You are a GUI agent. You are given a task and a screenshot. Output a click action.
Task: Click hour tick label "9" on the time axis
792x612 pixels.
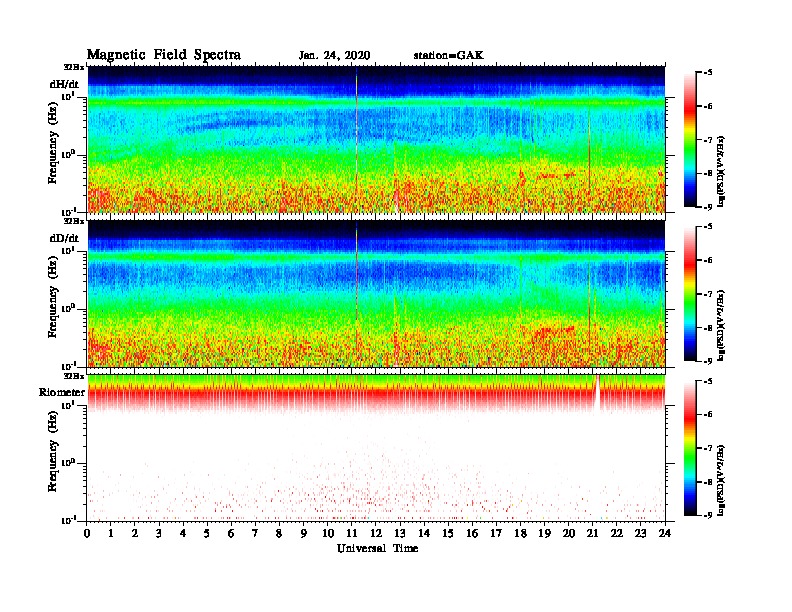click(304, 533)
